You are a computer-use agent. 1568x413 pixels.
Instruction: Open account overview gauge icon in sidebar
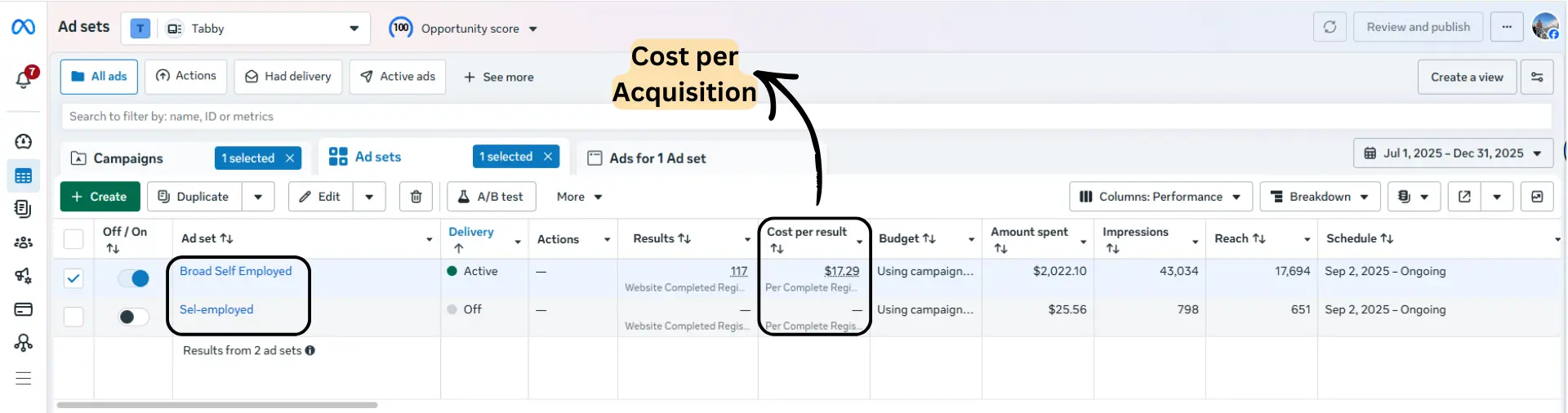tap(24, 141)
